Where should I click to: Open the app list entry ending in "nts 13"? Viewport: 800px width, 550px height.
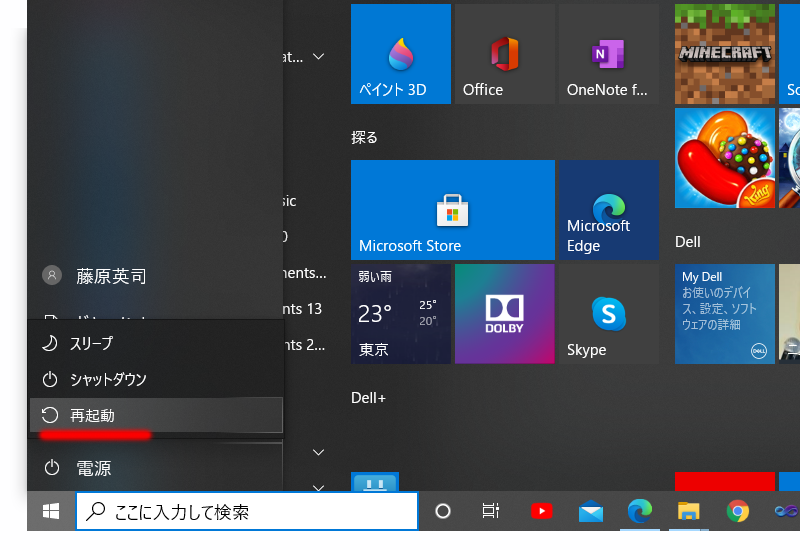(x=305, y=309)
